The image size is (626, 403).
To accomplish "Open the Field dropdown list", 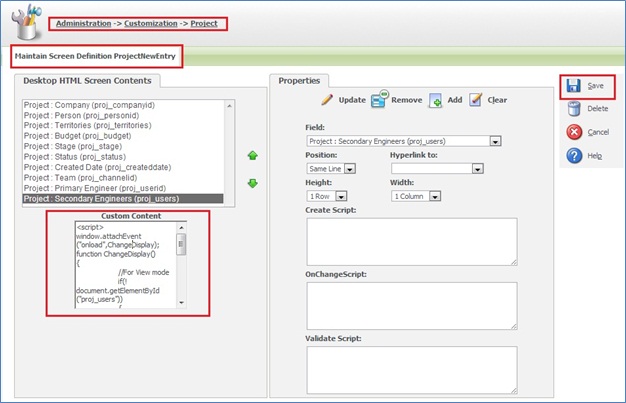I will [495, 141].
